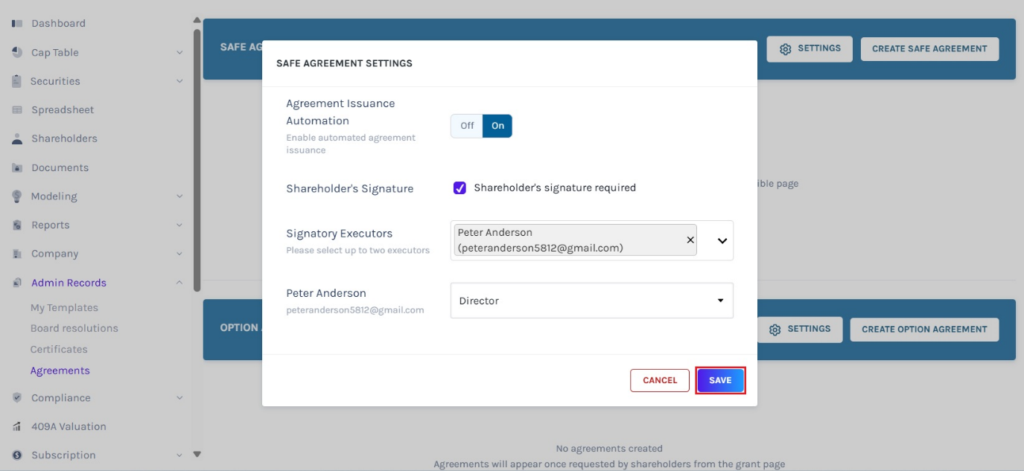Go to Spreadsheet in sidebar
Viewport: 1024px width, 471px height.
[63, 110]
